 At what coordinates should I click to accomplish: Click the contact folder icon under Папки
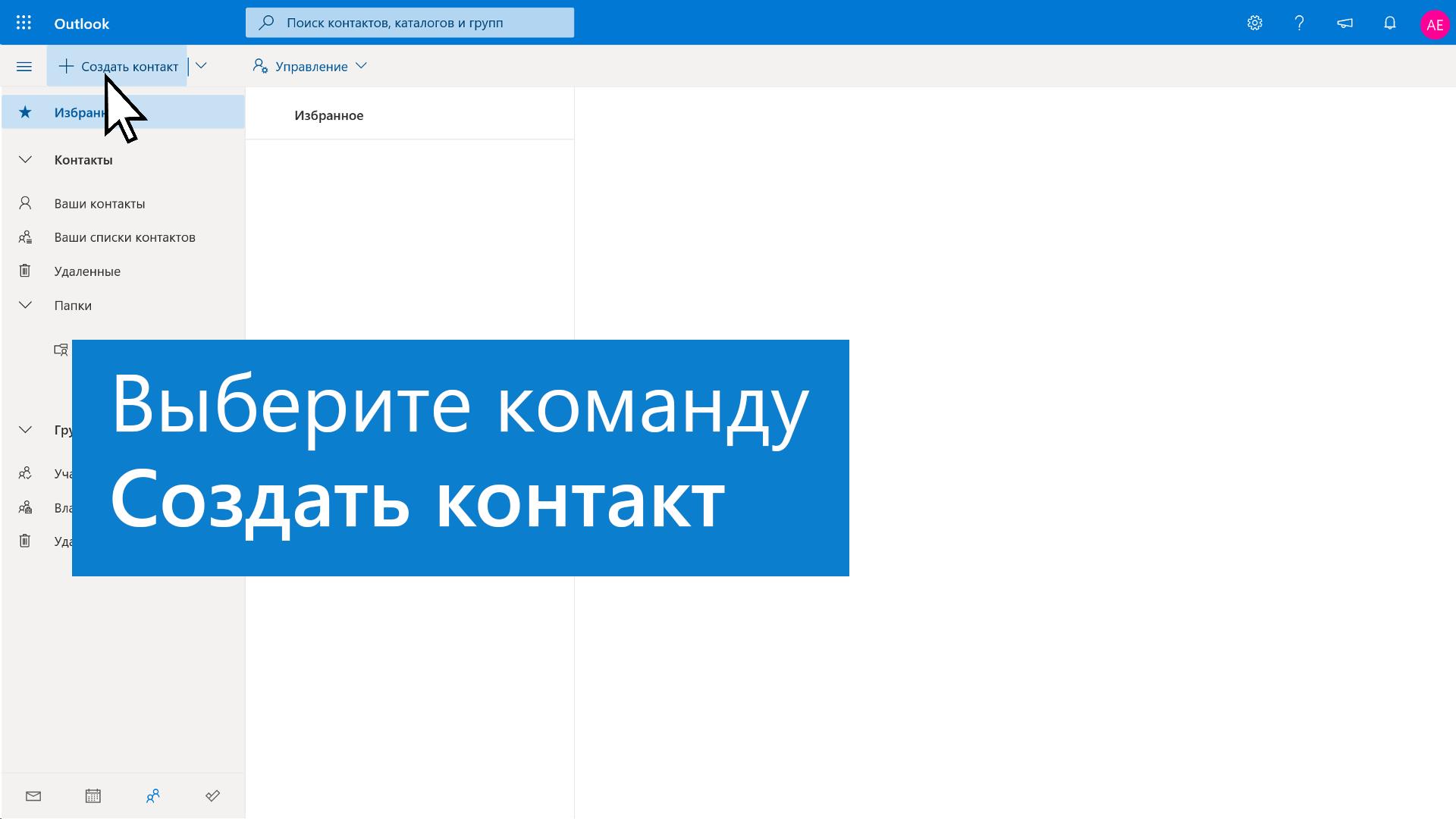pyautogui.click(x=61, y=350)
